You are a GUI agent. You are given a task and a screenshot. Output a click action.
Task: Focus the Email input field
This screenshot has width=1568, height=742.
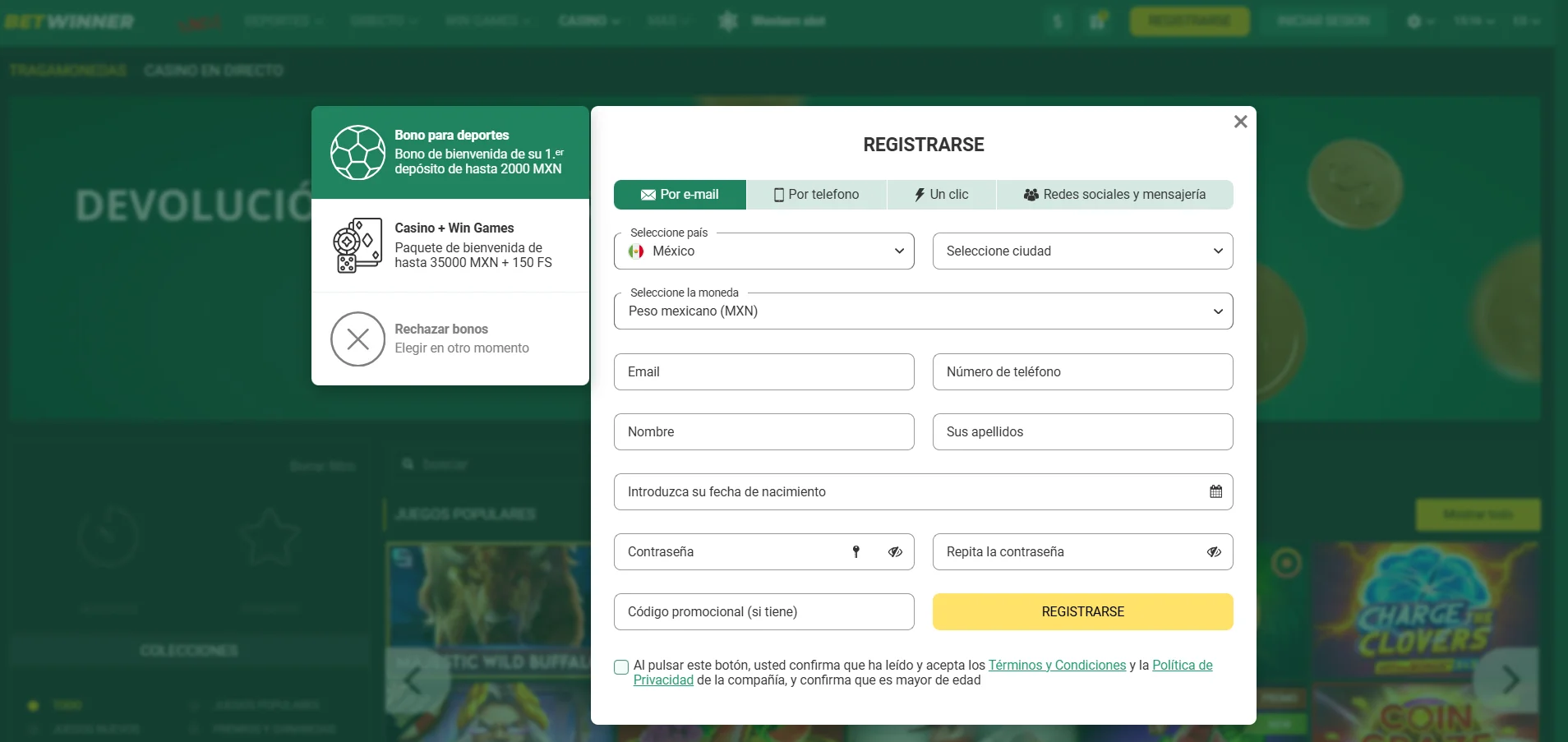[x=763, y=371]
